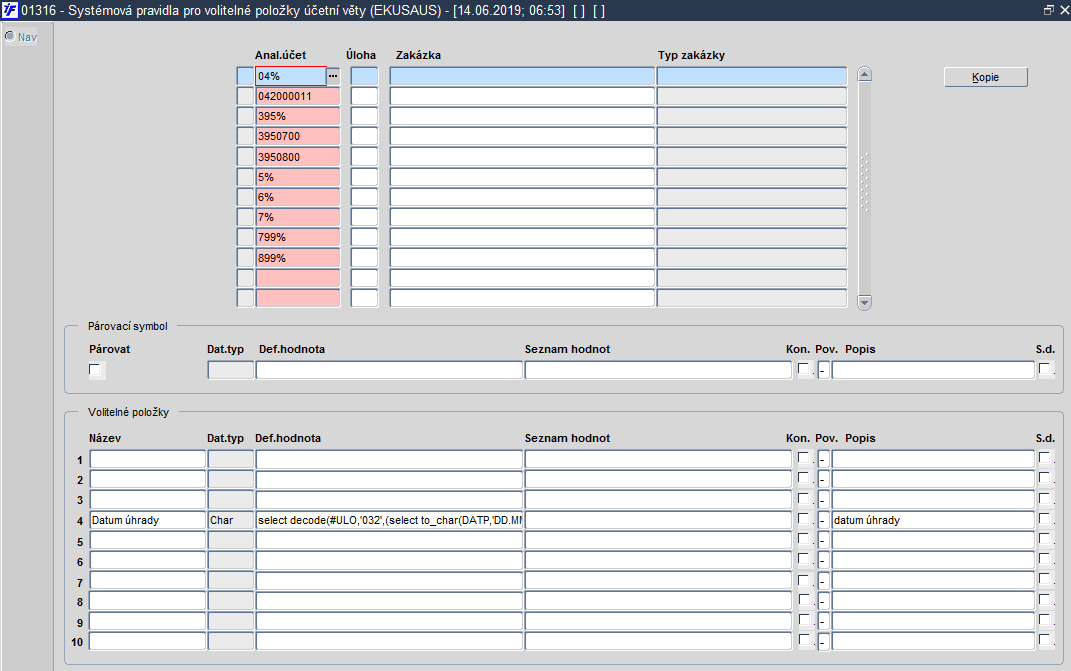Toggle the Párovat checkbox
Screen dimensions: 1071x671
(95, 370)
